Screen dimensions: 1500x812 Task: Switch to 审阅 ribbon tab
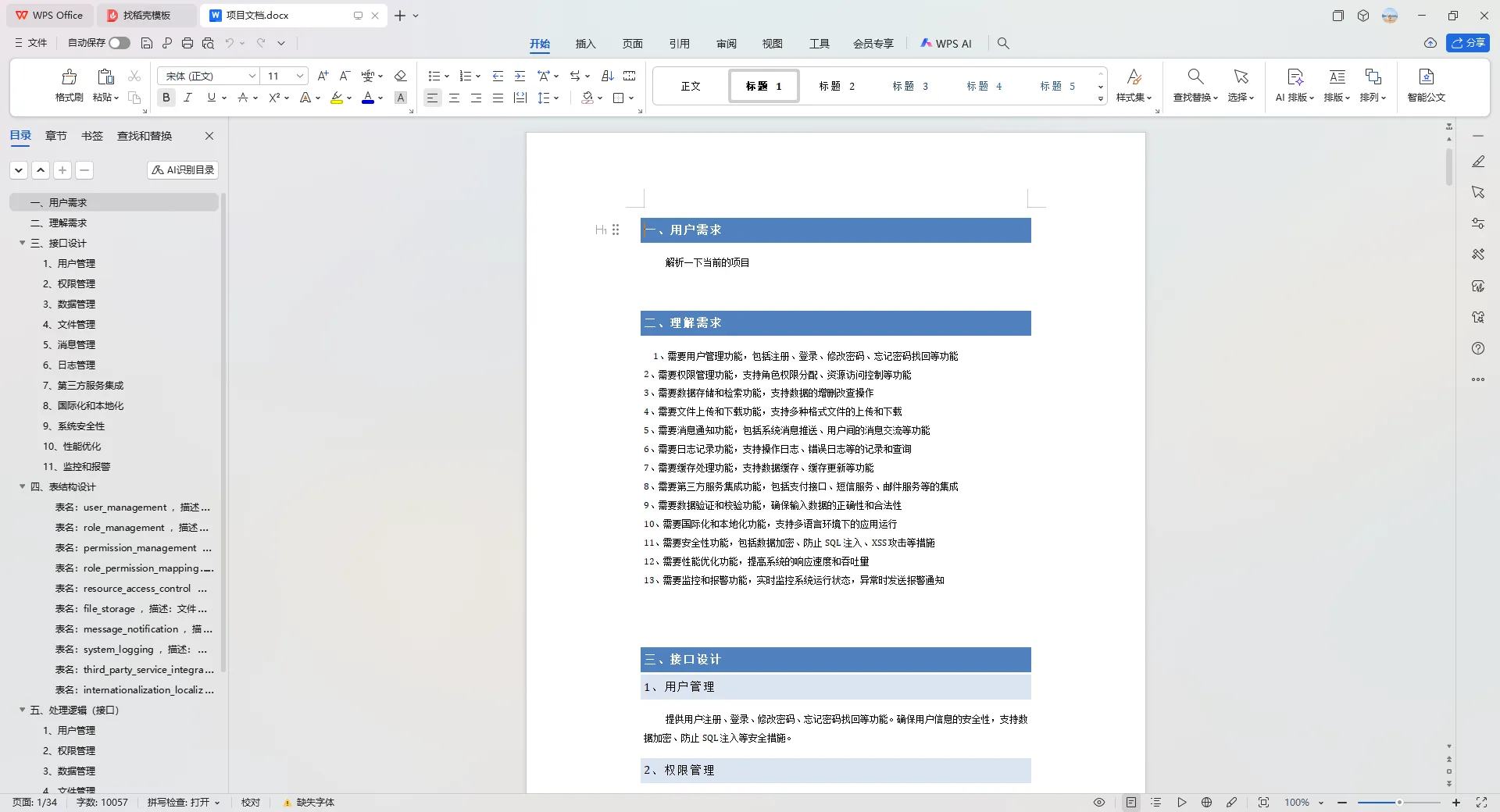pyautogui.click(x=726, y=44)
